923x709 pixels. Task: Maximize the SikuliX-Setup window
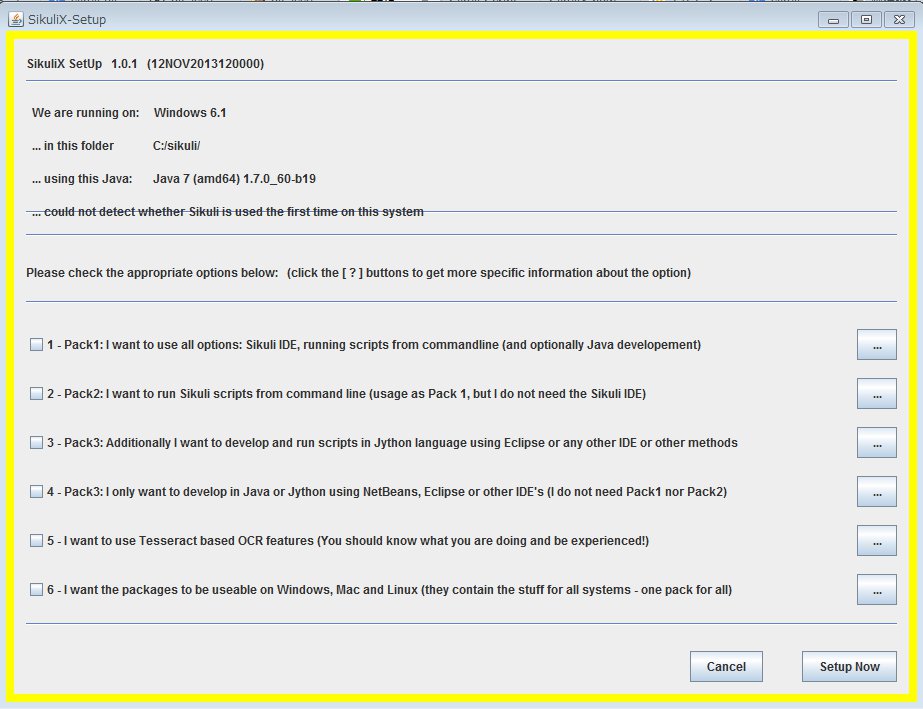(x=865, y=18)
